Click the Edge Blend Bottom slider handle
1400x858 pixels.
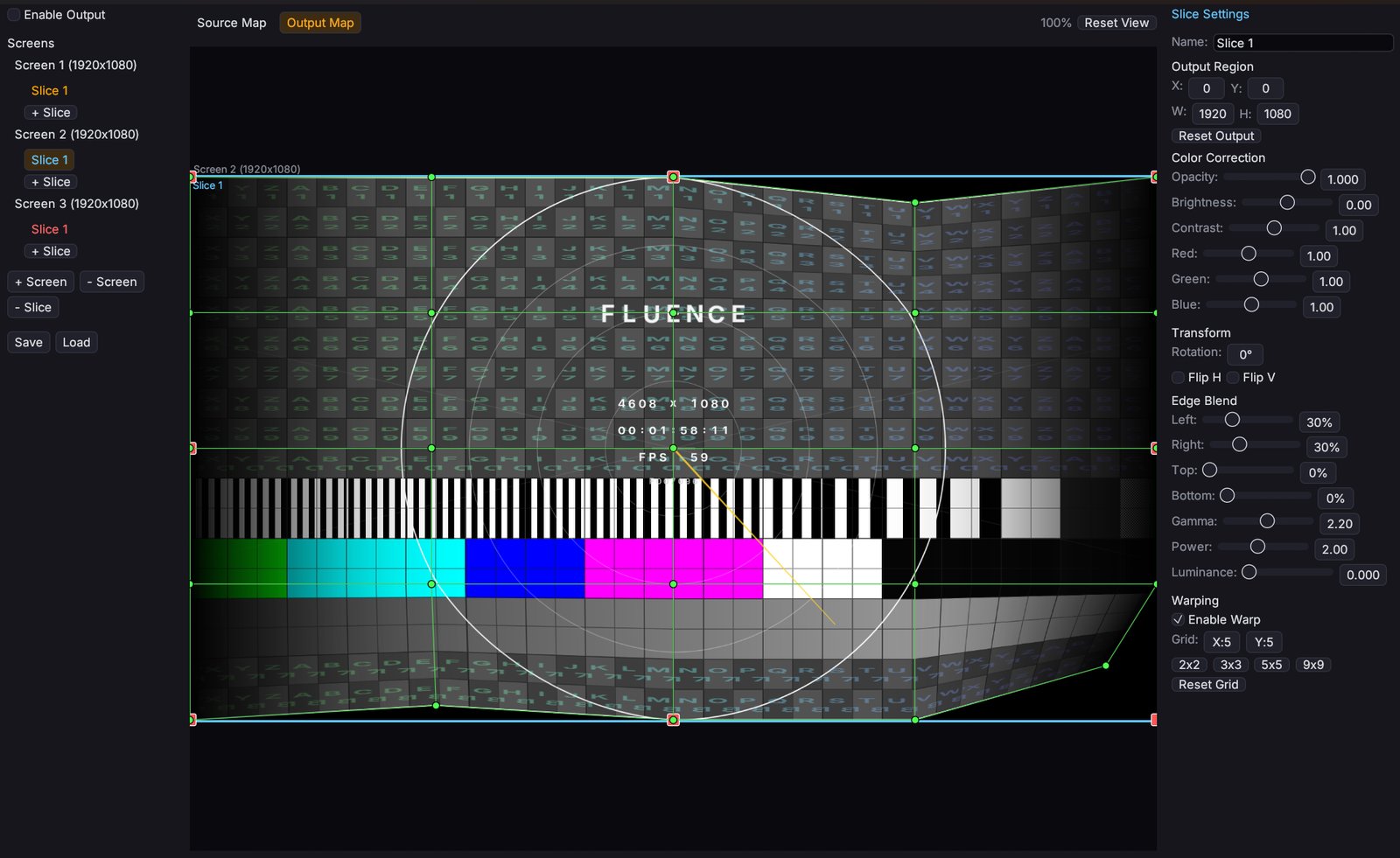(x=1227, y=495)
